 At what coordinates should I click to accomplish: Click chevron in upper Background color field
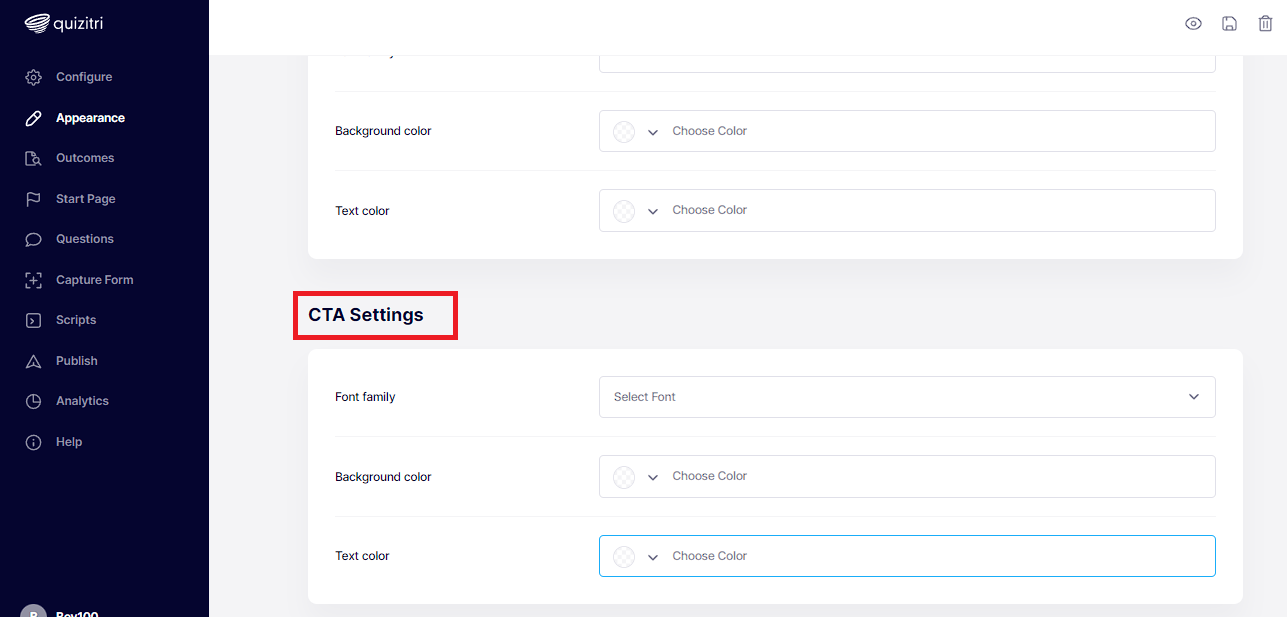(653, 132)
